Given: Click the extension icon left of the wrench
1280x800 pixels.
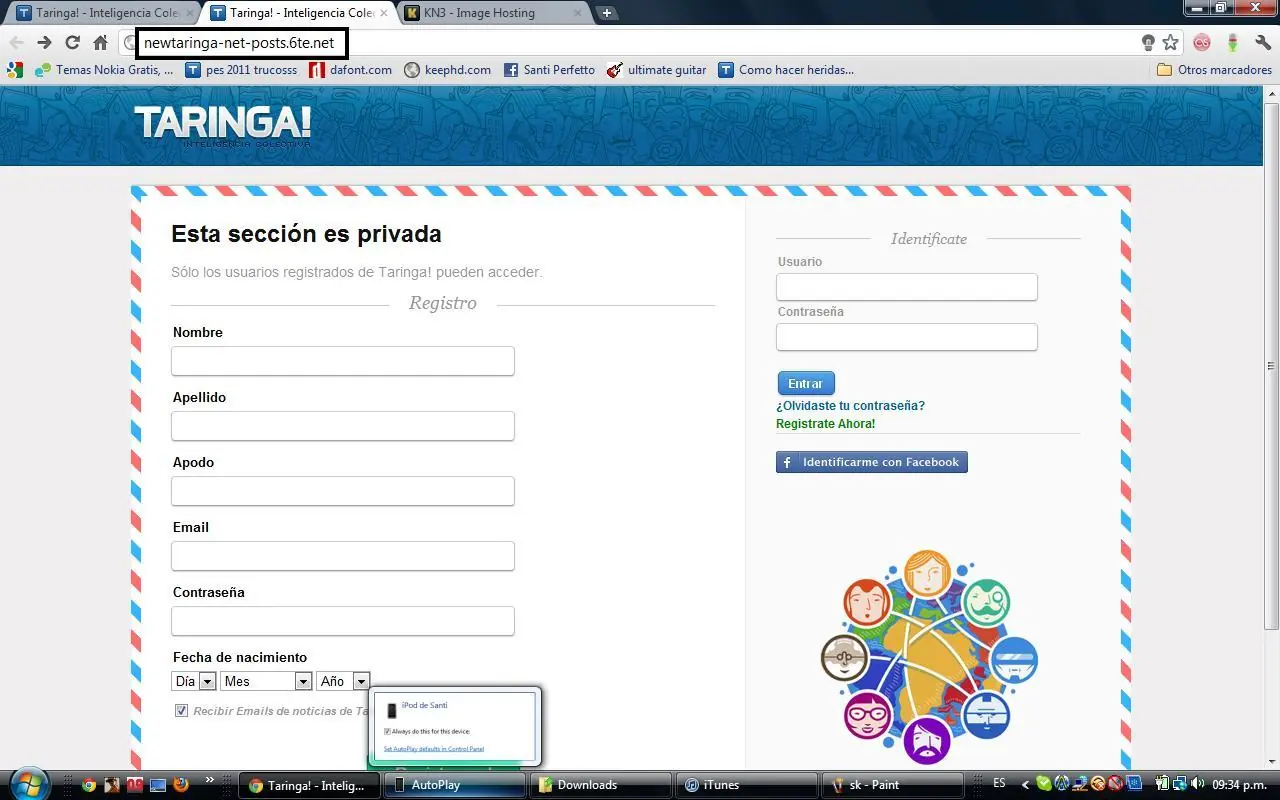Looking at the screenshot, I should tap(1233, 43).
